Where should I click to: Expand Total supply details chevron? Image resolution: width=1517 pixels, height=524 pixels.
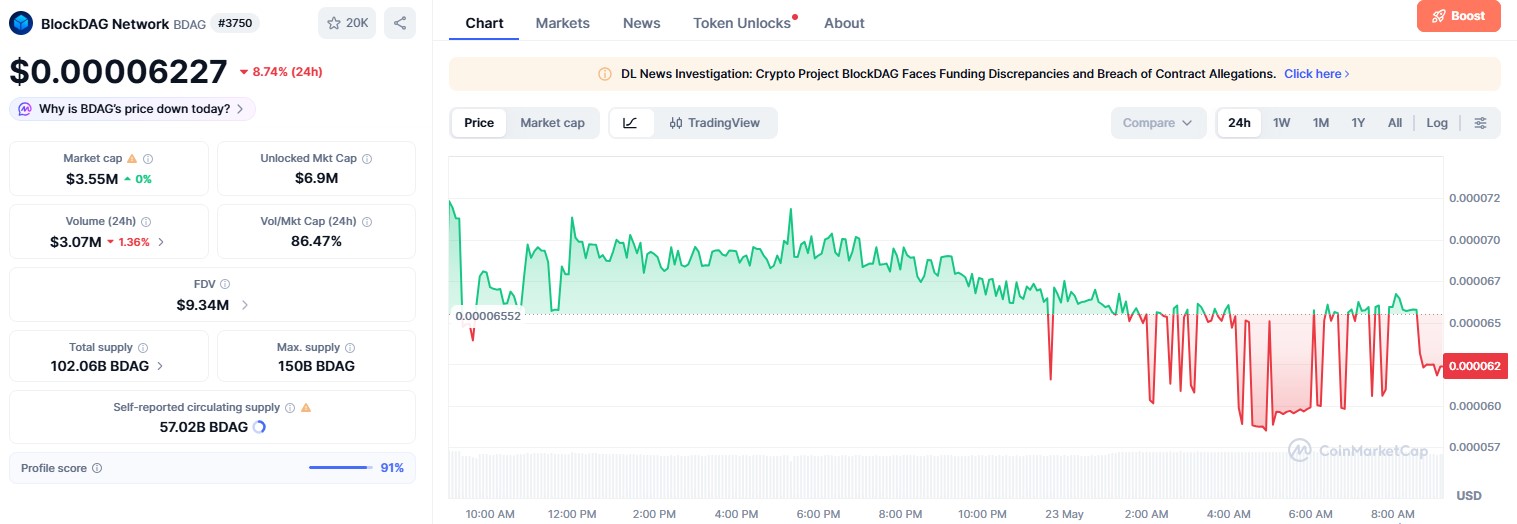[160, 366]
